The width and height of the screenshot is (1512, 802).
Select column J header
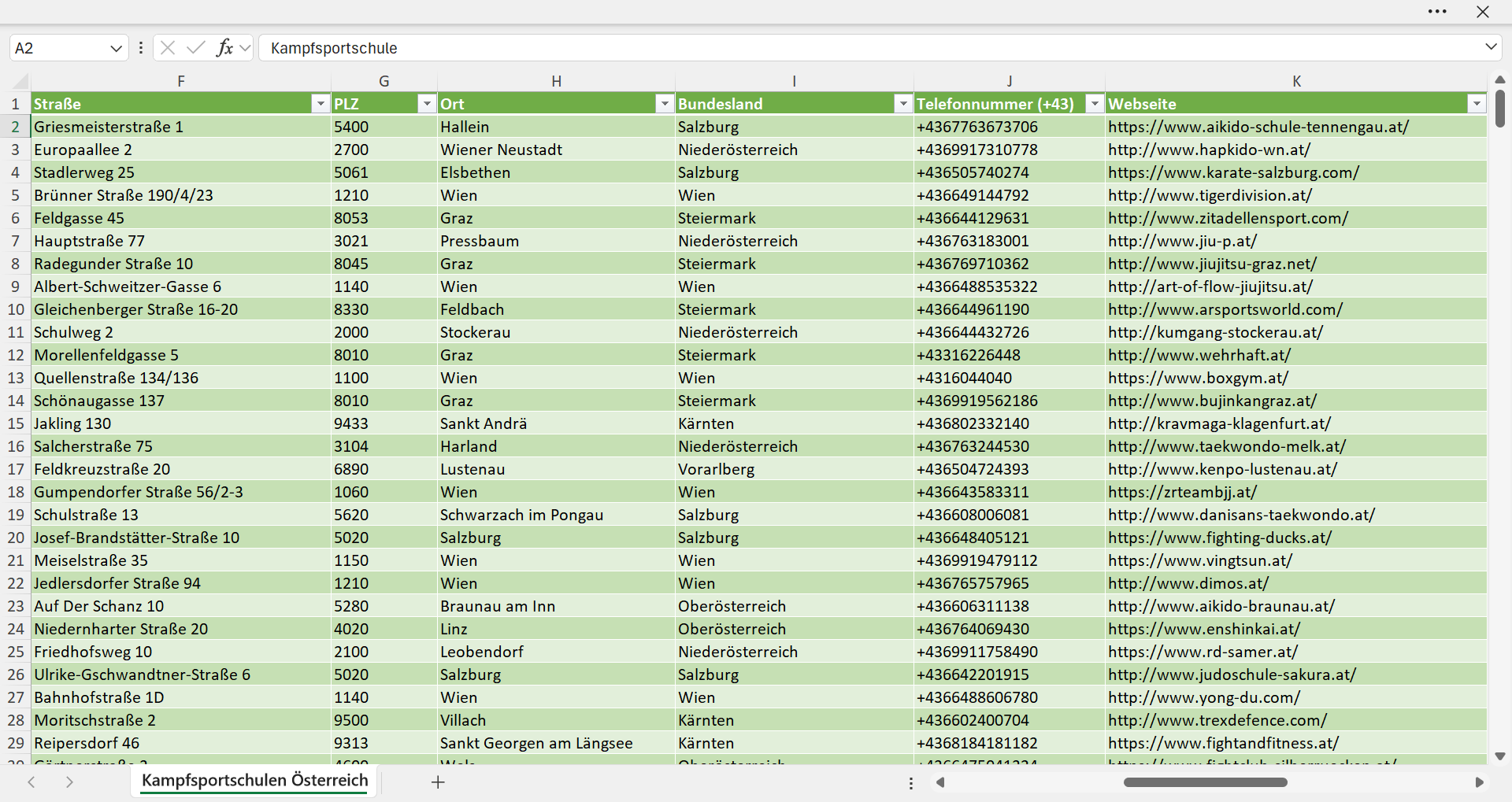coord(1010,81)
